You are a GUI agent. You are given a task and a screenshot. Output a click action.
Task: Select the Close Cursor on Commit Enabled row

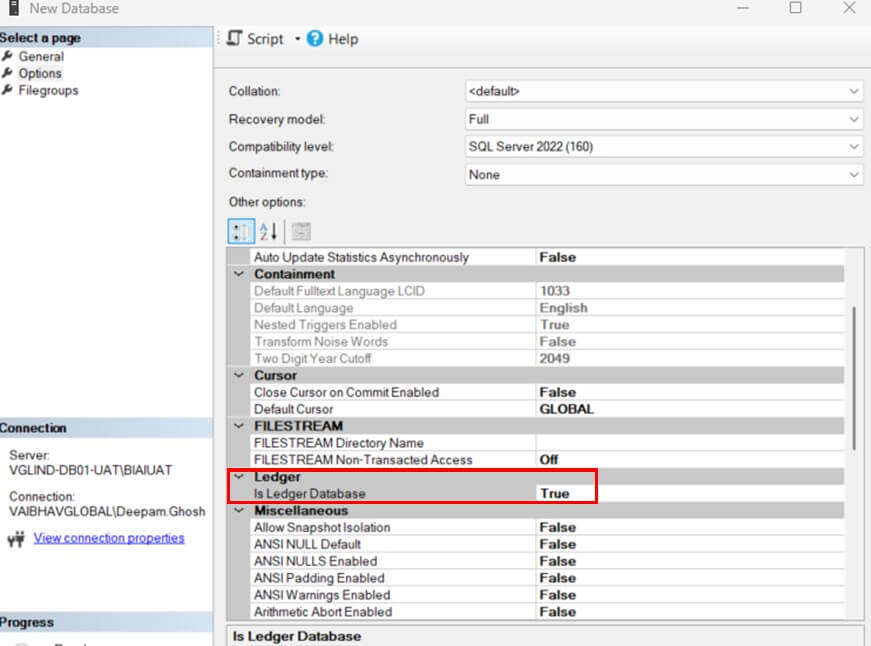[547, 392]
